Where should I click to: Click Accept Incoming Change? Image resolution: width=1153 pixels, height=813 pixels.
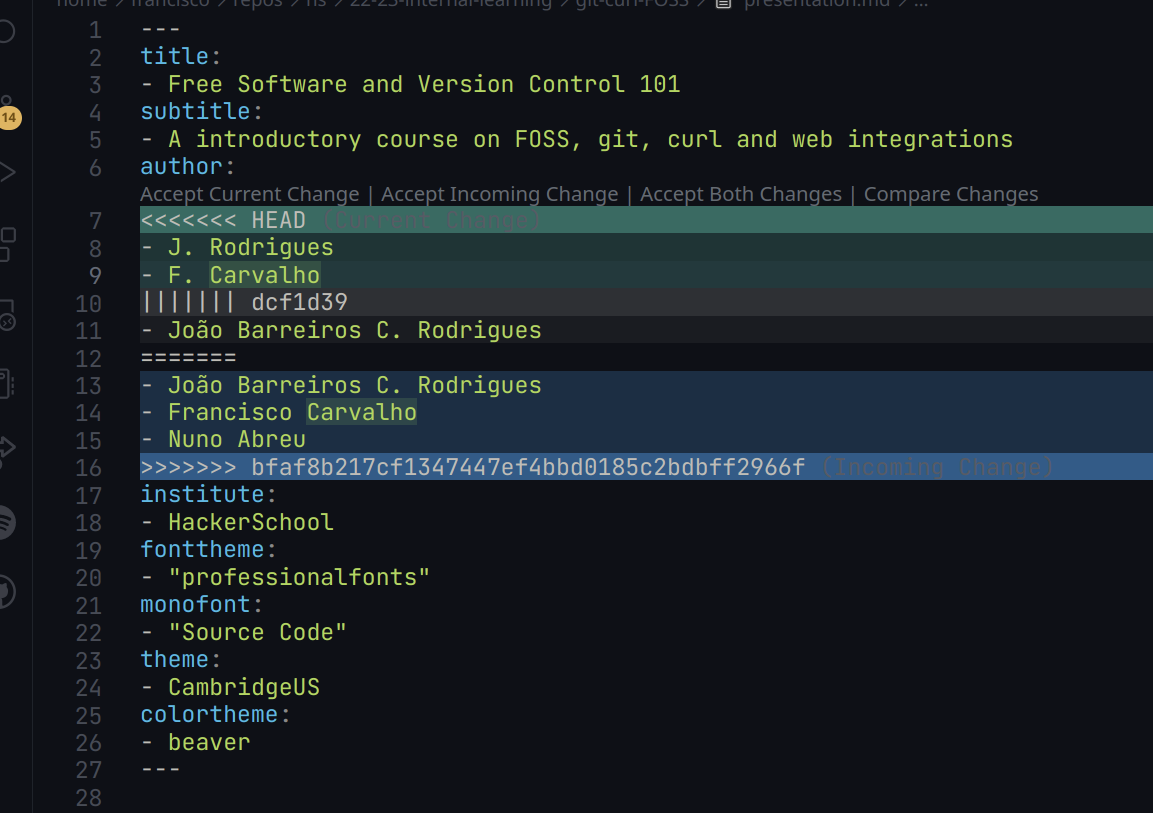pyautogui.click(x=499, y=194)
